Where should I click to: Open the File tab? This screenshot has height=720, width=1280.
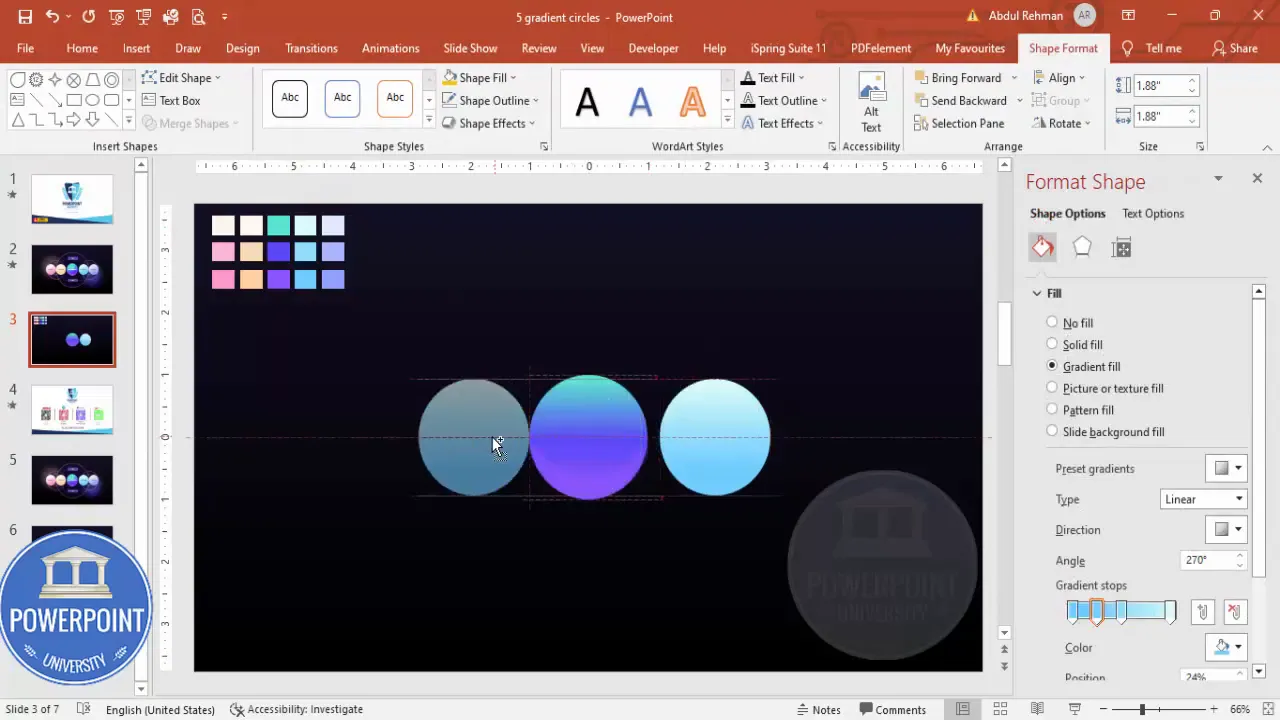25,48
